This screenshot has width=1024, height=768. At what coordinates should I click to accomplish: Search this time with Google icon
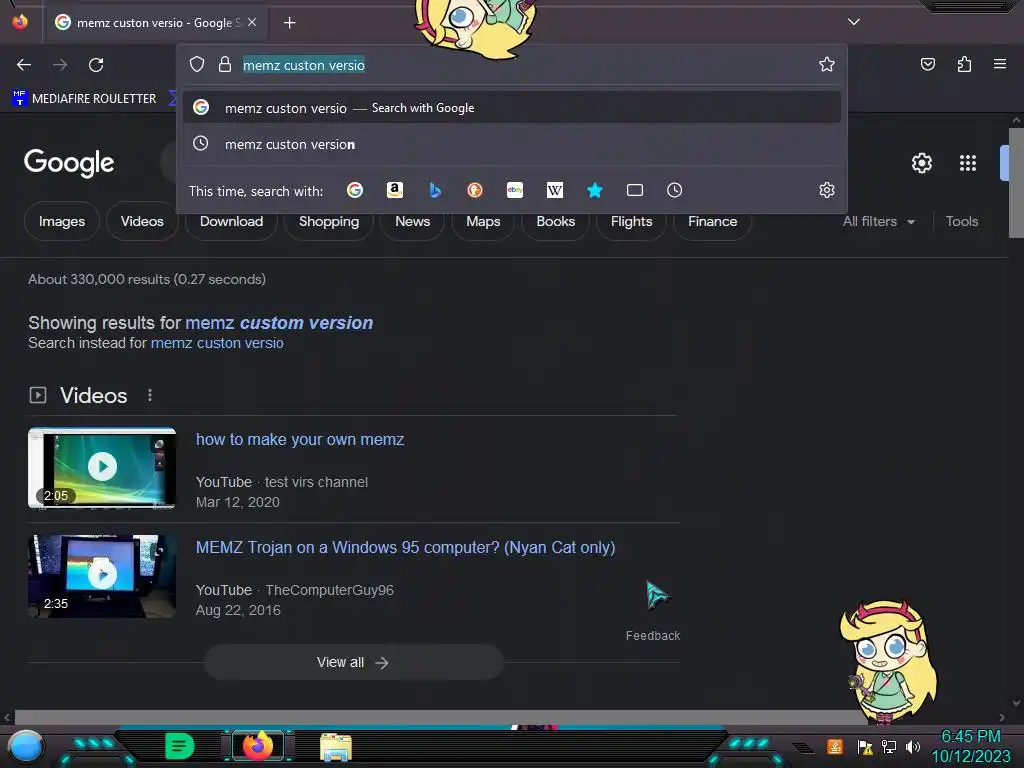tap(355, 190)
